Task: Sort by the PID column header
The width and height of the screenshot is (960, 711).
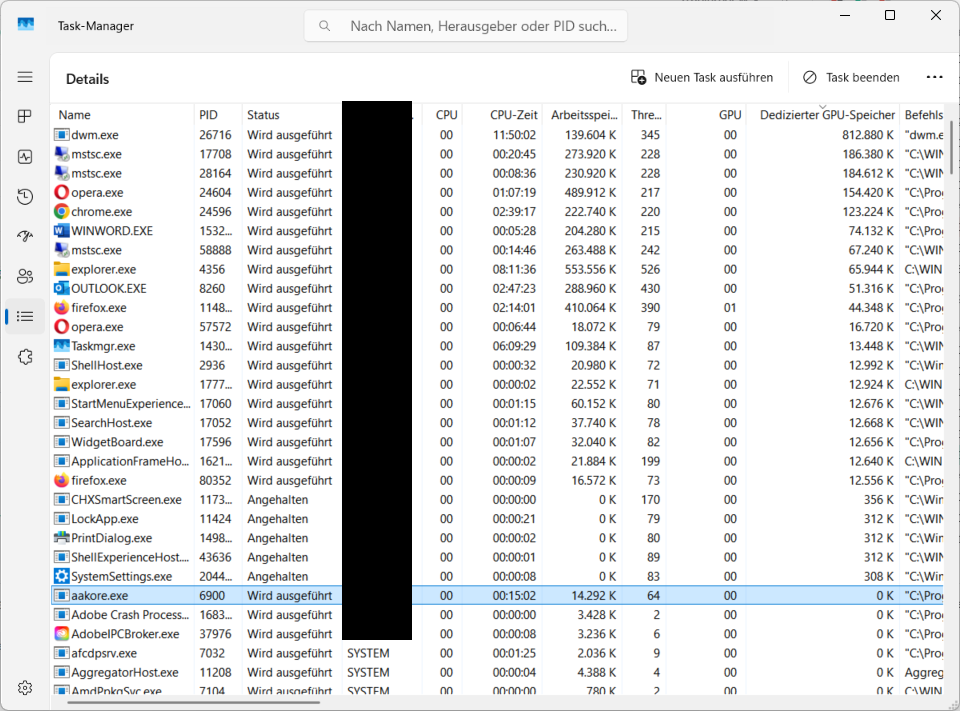Action: (x=218, y=115)
